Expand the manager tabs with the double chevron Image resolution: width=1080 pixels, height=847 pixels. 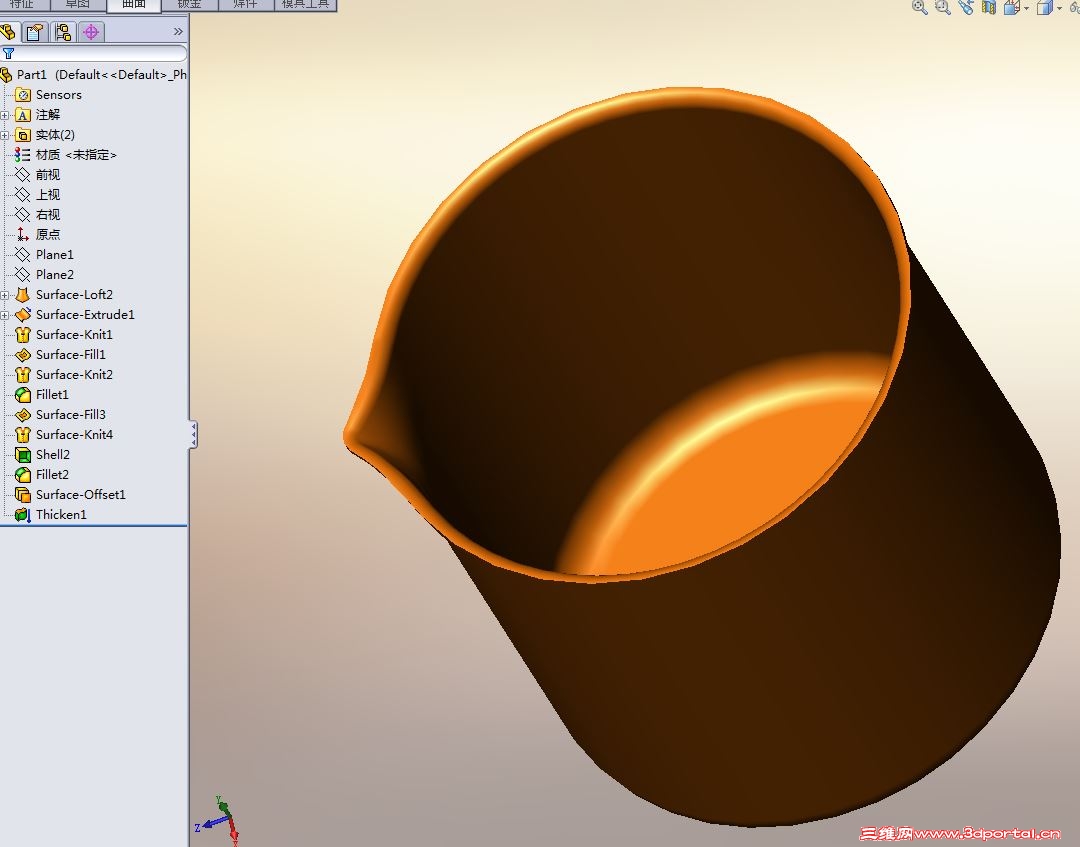(x=178, y=32)
